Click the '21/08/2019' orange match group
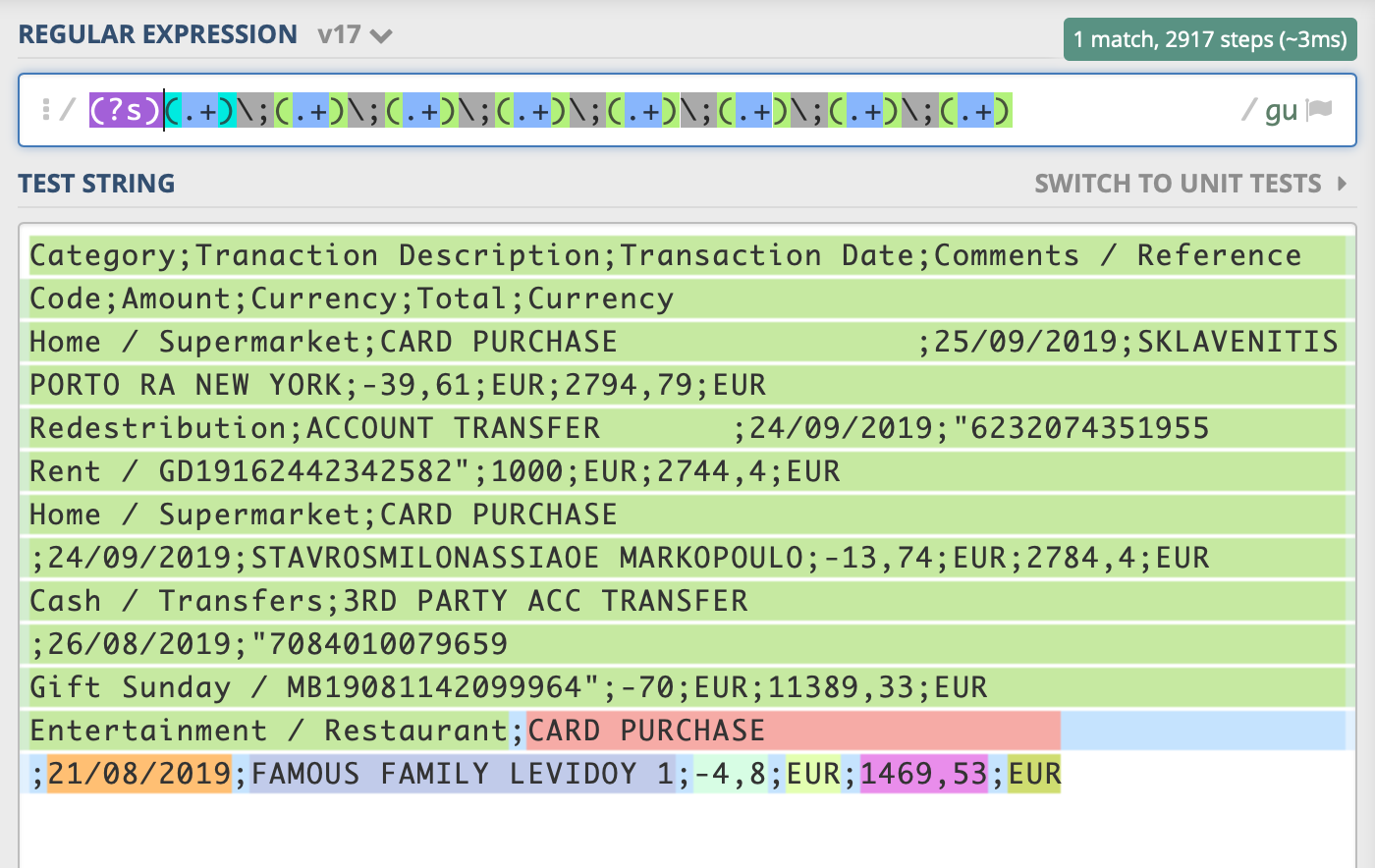The width and height of the screenshot is (1375, 868). pos(139,774)
